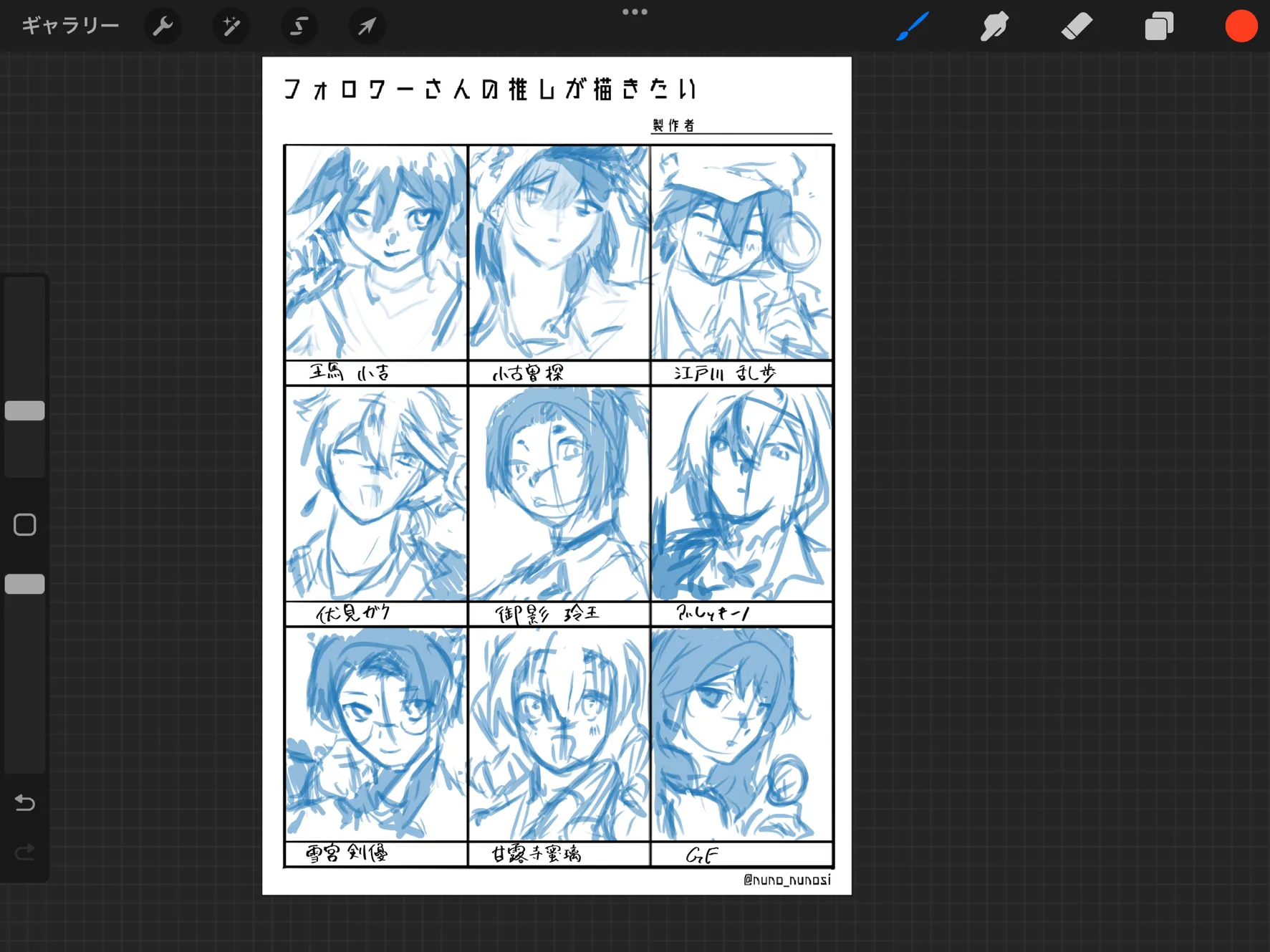Click the handwritten name 王馬 小吉
The height and width of the screenshot is (952, 1270).
350,372
